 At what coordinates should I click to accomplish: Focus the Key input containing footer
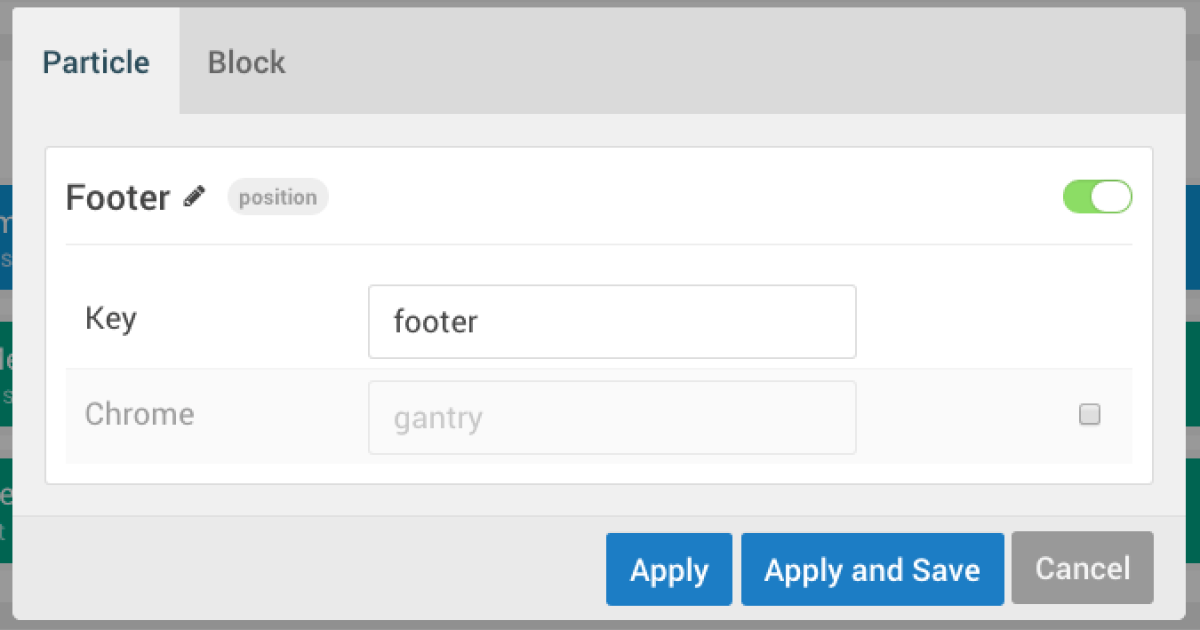[612, 322]
